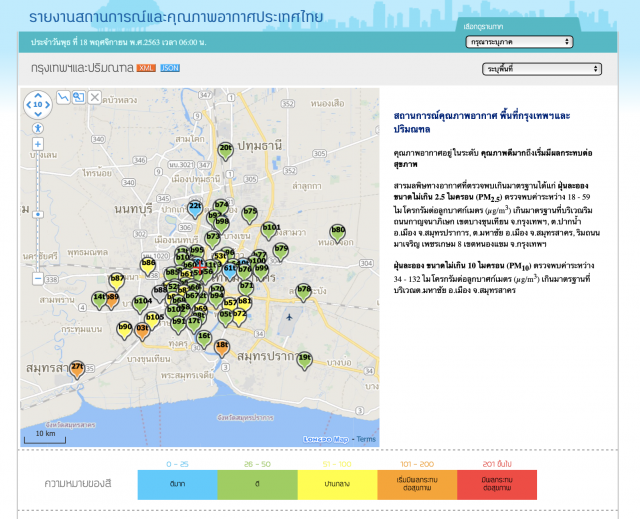Click station marker b79
This screenshot has width=640, height=519.
[281, 251]
